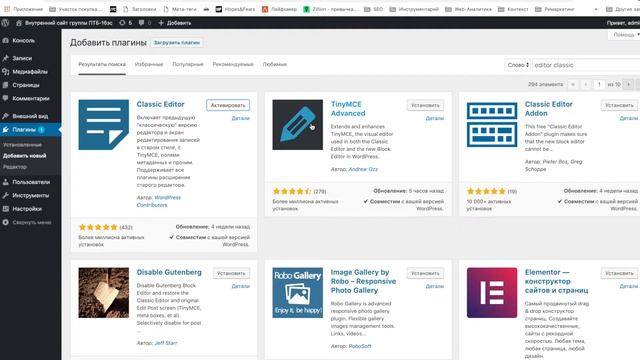The width and height of the screenshot is (640, 360).
Task: Install Disable Gutenberg plugin
Action: [x=231, y=273]
